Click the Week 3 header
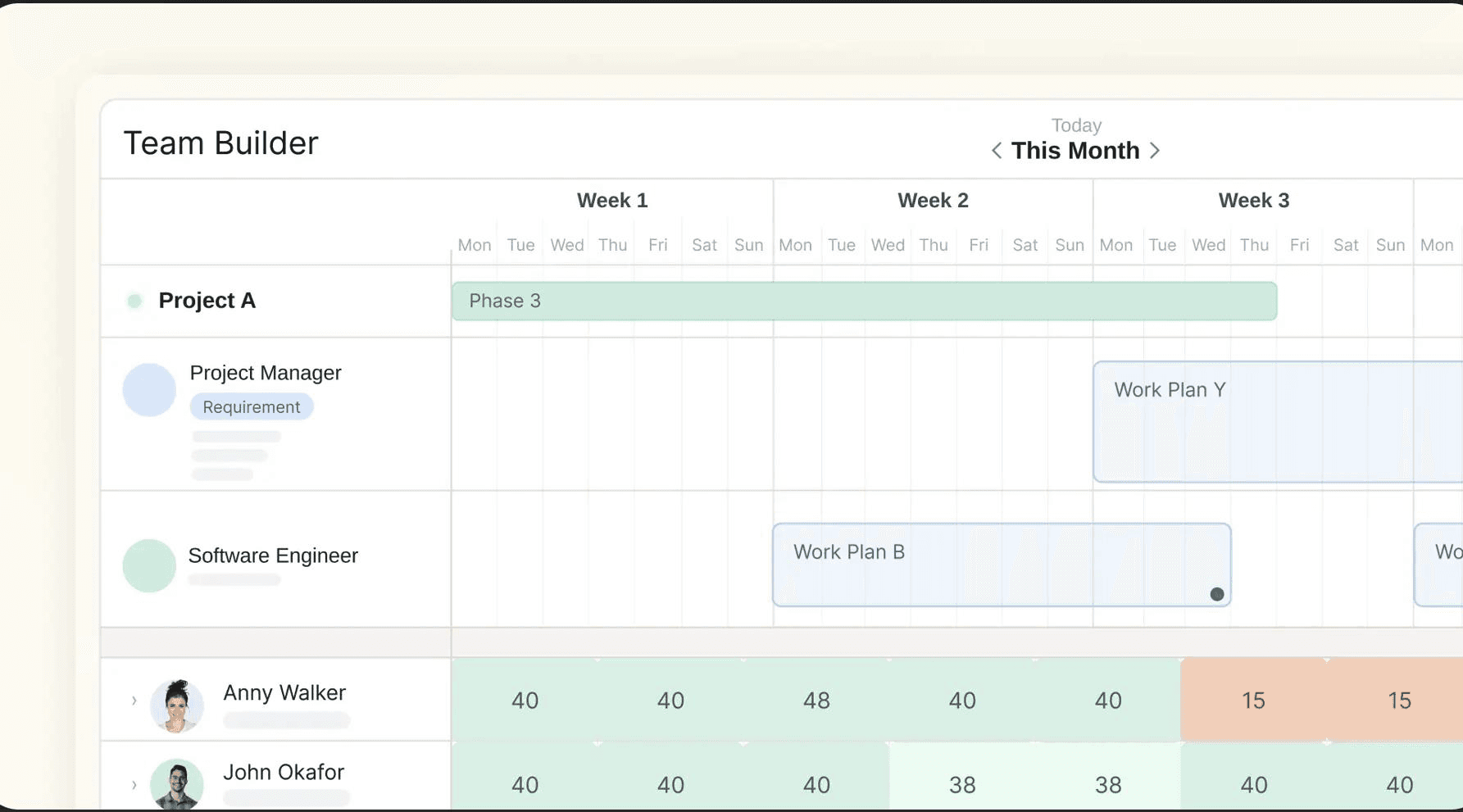1463x812 pixels. (1254, 200)
